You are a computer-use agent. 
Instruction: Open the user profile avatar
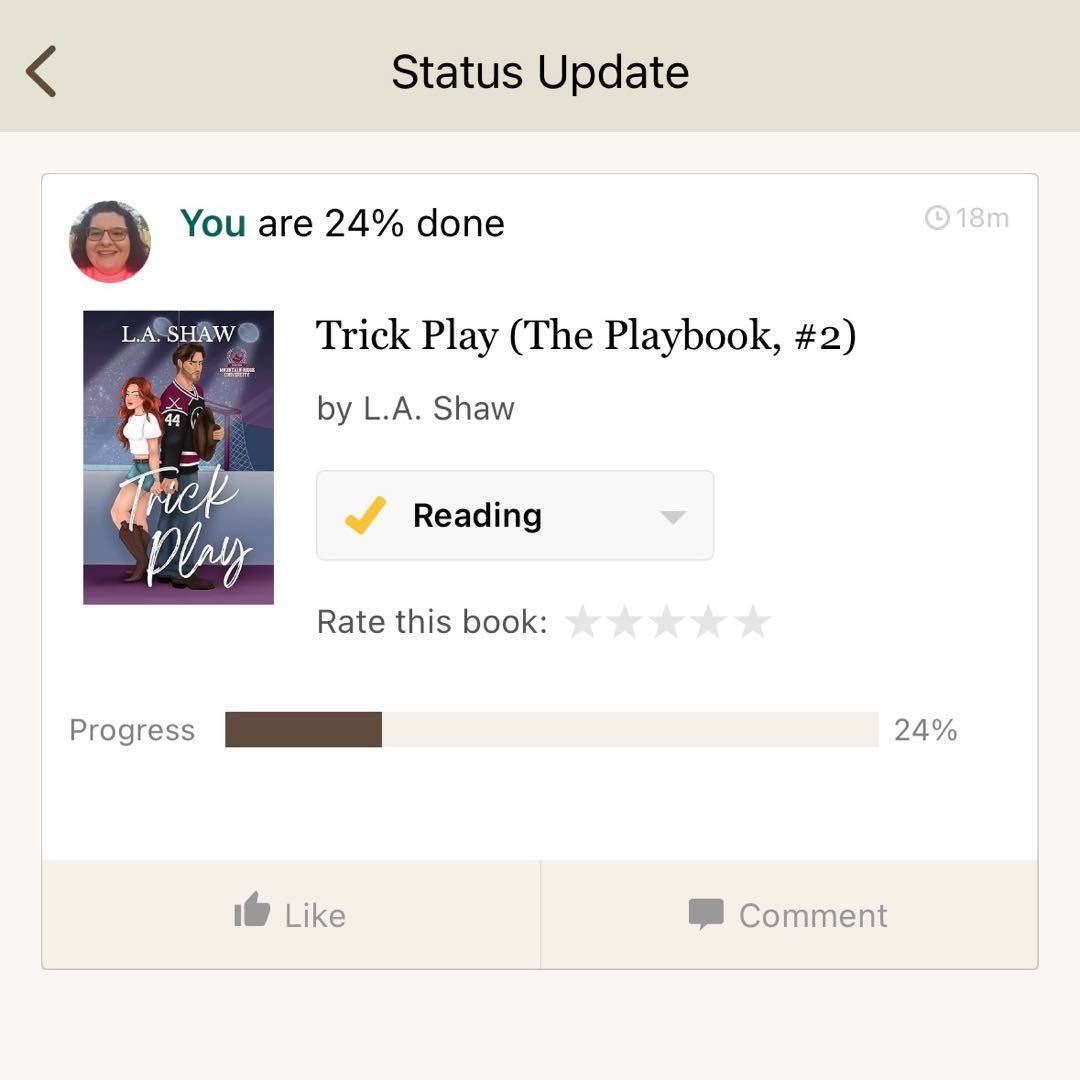tap(110, 242)
